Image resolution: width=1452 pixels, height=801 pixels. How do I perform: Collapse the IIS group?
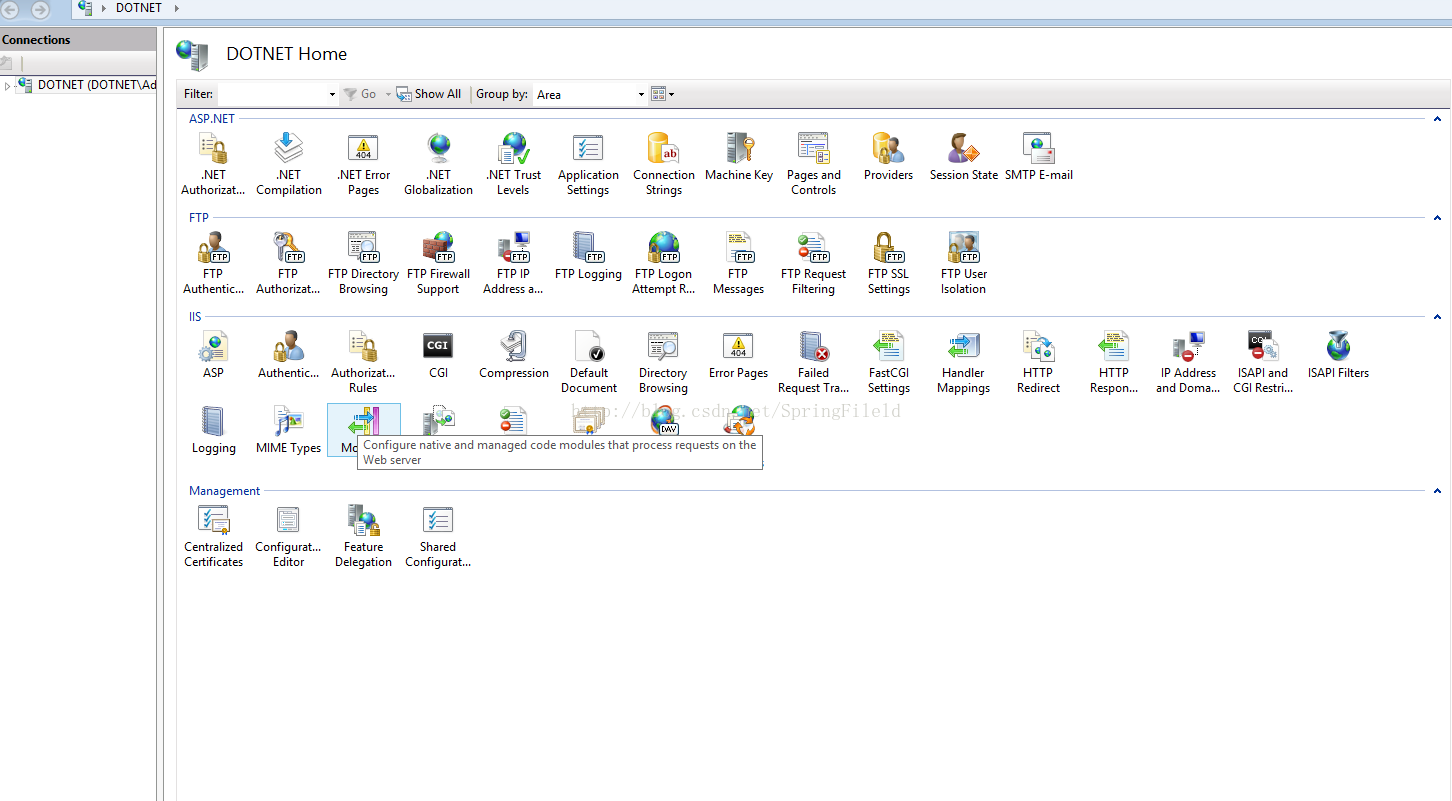point(1437,317)
